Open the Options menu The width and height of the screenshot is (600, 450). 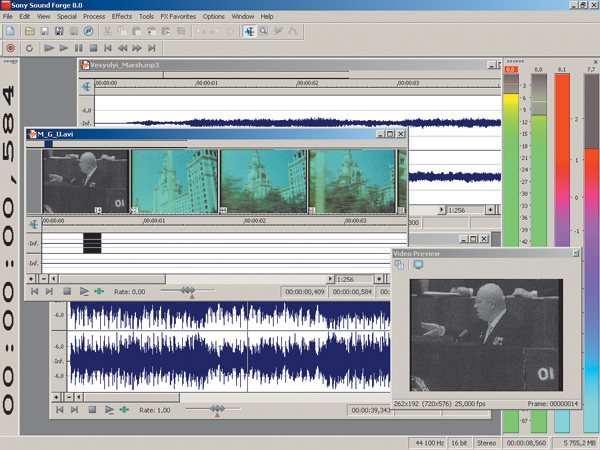click(x=214, y=16)
